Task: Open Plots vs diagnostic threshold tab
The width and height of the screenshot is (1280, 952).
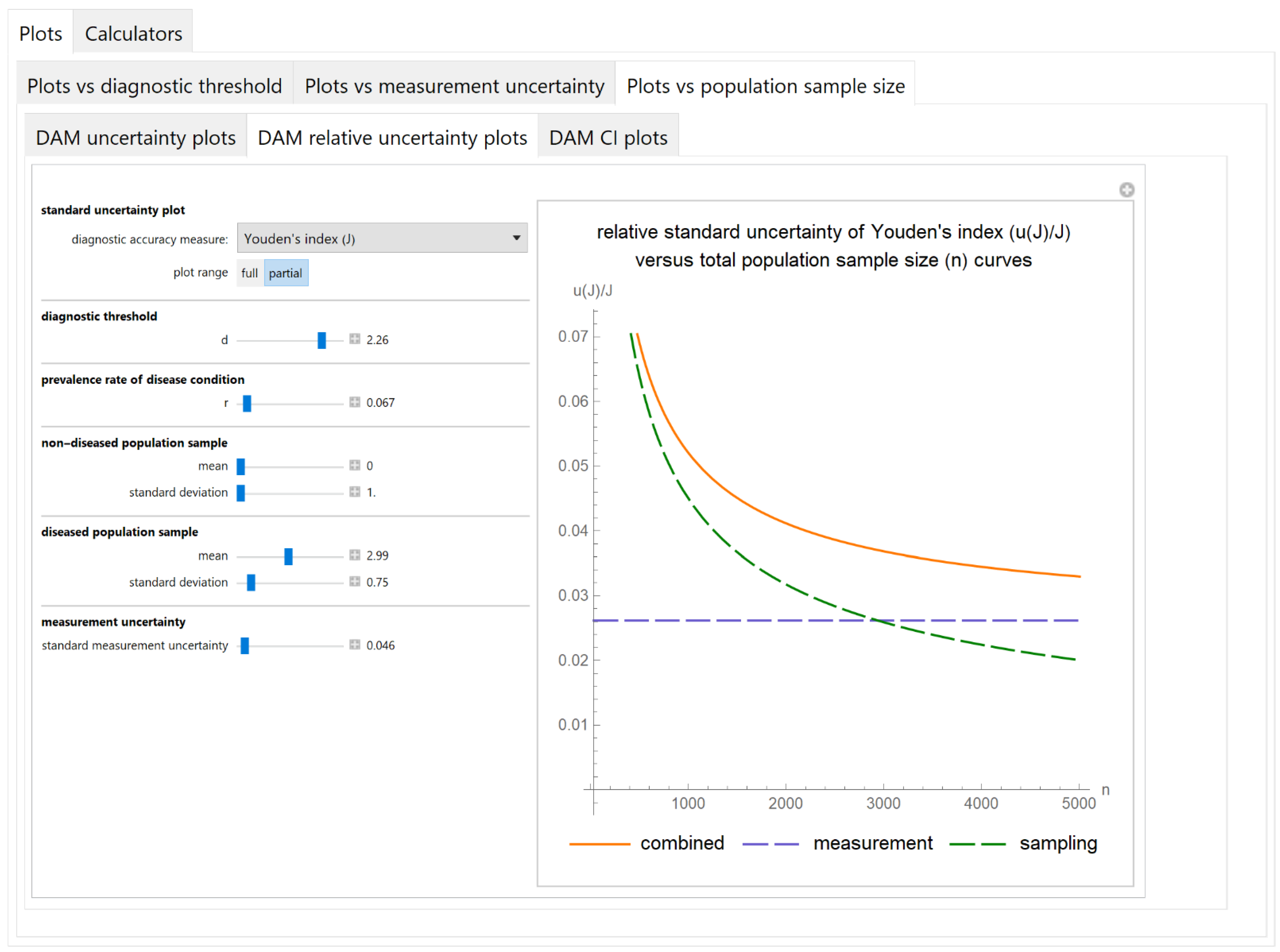Action: point(154,86)
